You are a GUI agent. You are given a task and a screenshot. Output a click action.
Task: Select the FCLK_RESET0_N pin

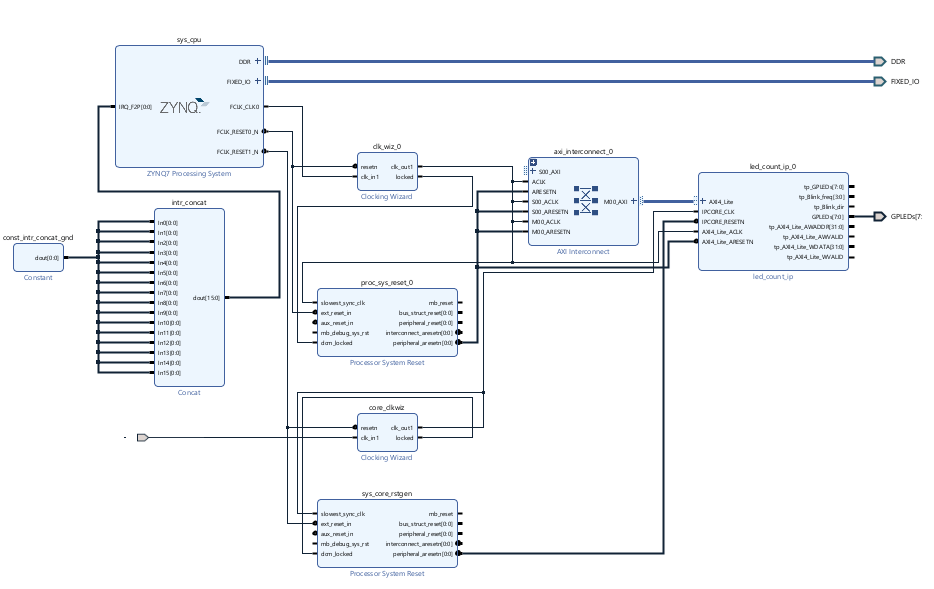(238, 132)
